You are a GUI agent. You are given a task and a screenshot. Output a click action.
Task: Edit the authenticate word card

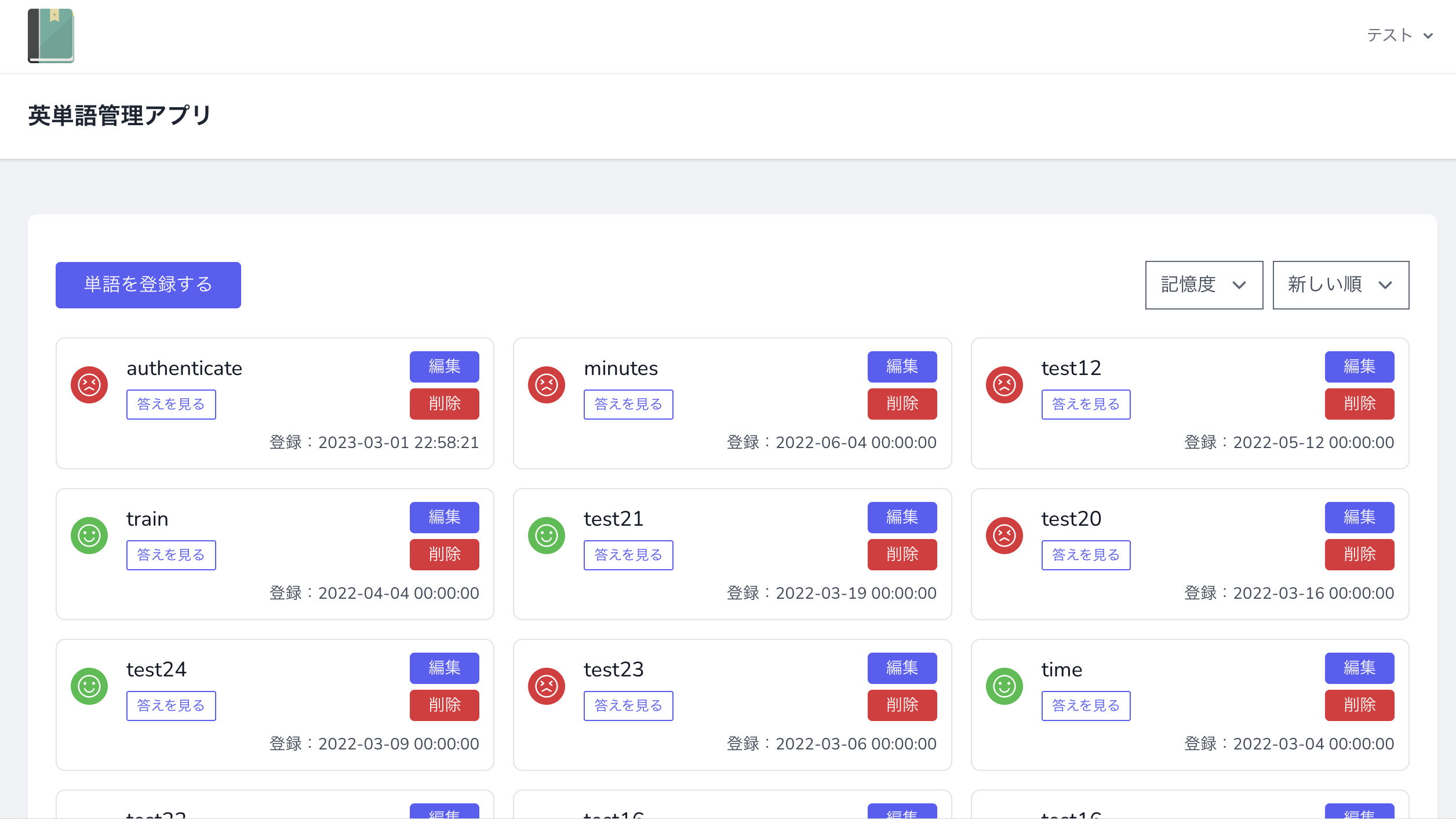tap(445, 366)
